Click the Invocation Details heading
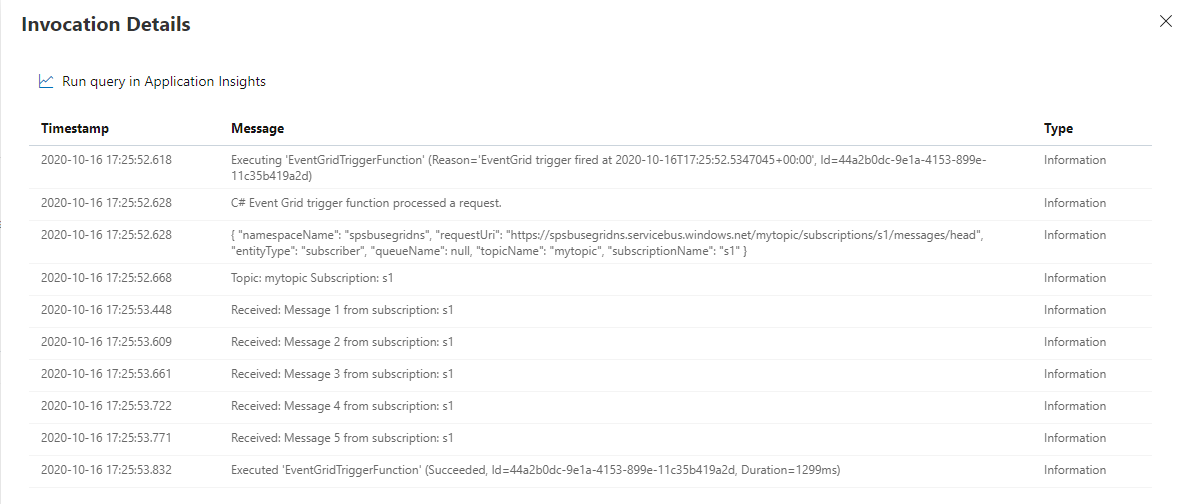The width and height of the screenshot is (1180, 504). click(106, 24)
